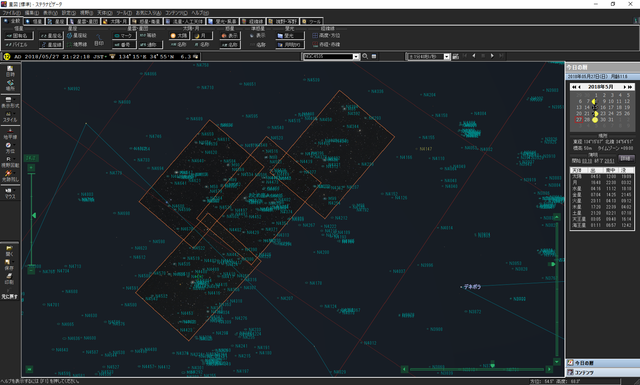Toggle バイエル Bayer designations
Image resolution: width=640 pixels, height=385 pixels.
pos(17,45)
